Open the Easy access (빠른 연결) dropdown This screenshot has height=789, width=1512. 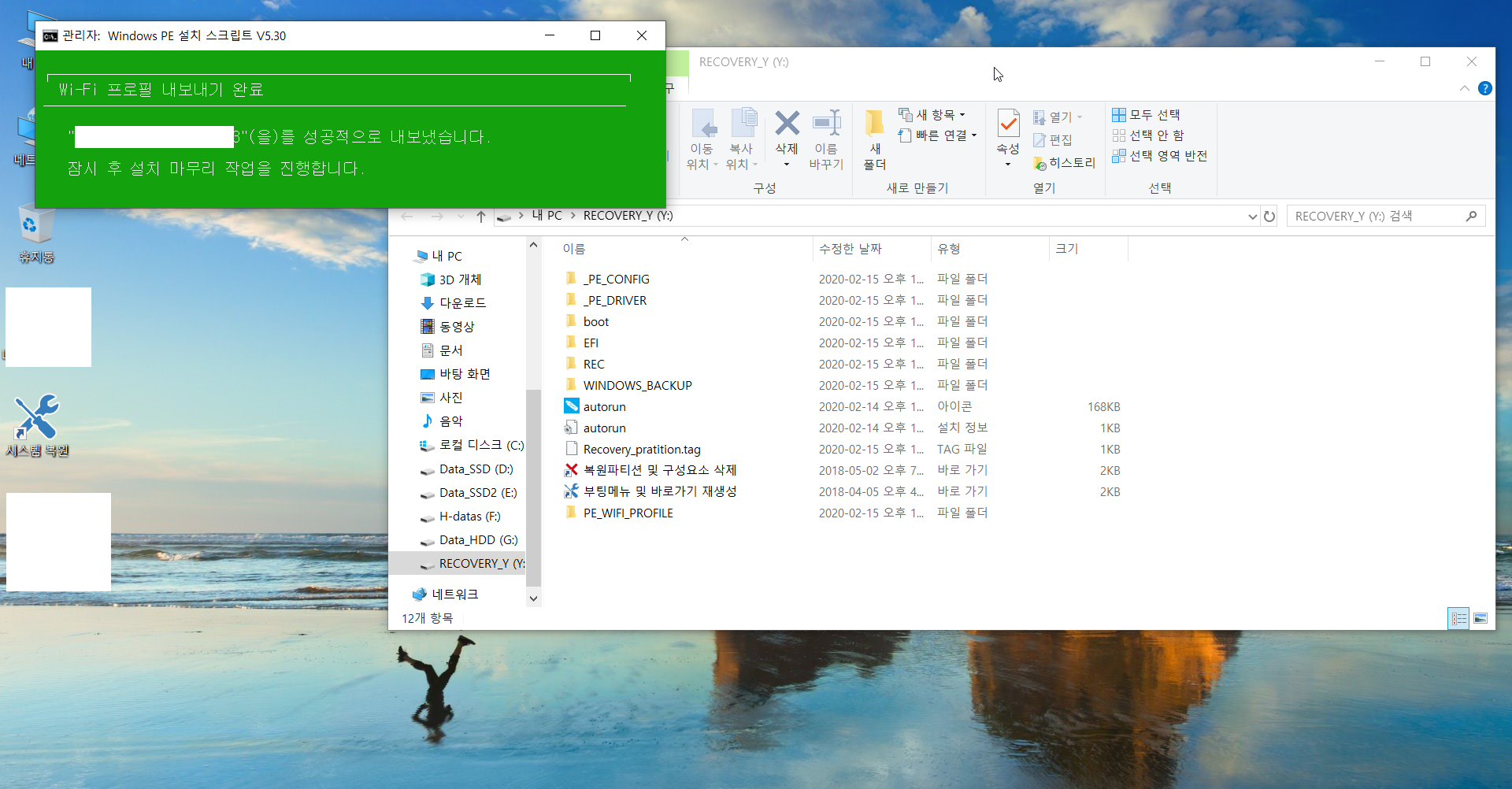coord(937,135)
